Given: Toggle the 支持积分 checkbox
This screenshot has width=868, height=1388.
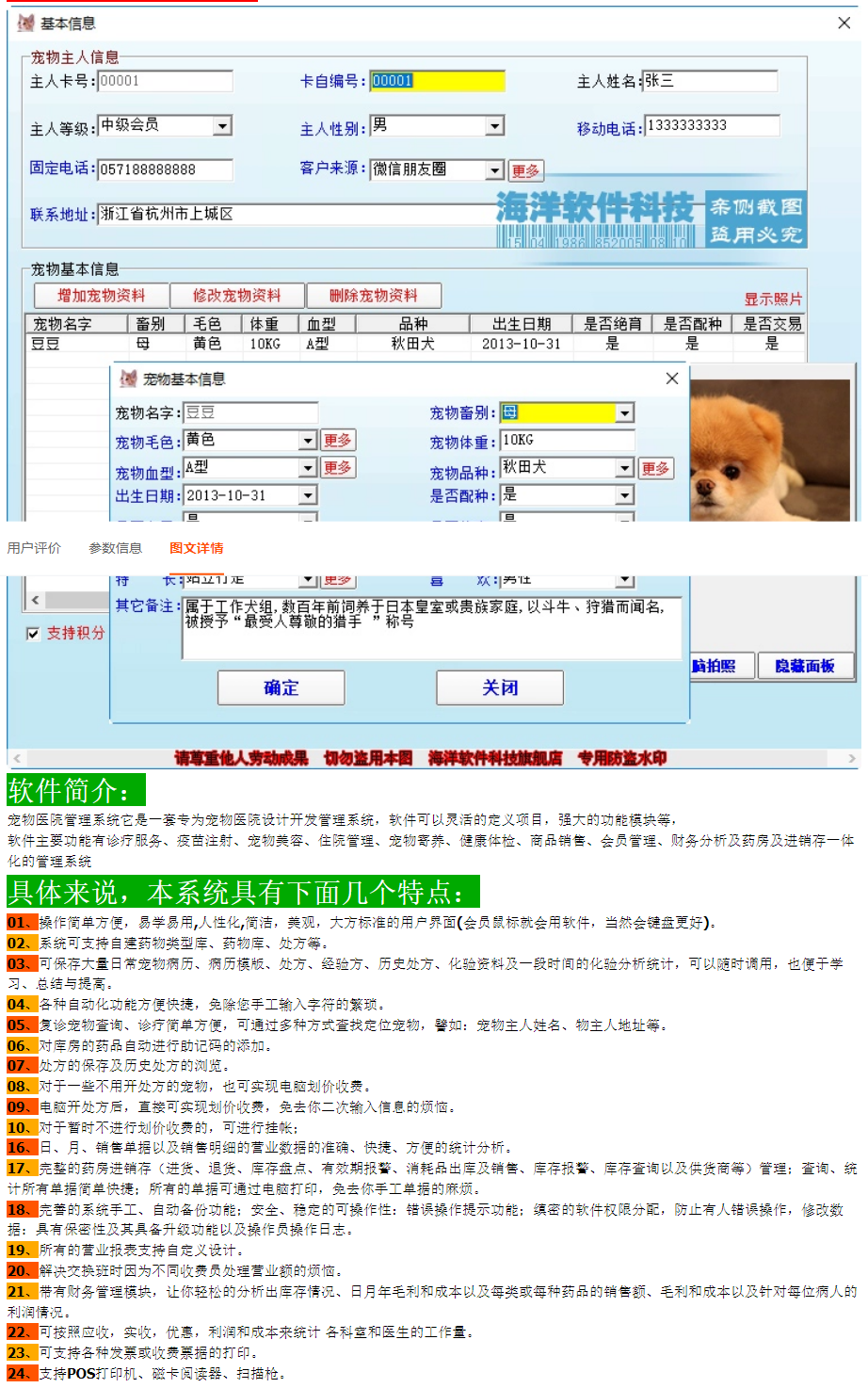Looking at the screenshot, I should pos(33,634).
